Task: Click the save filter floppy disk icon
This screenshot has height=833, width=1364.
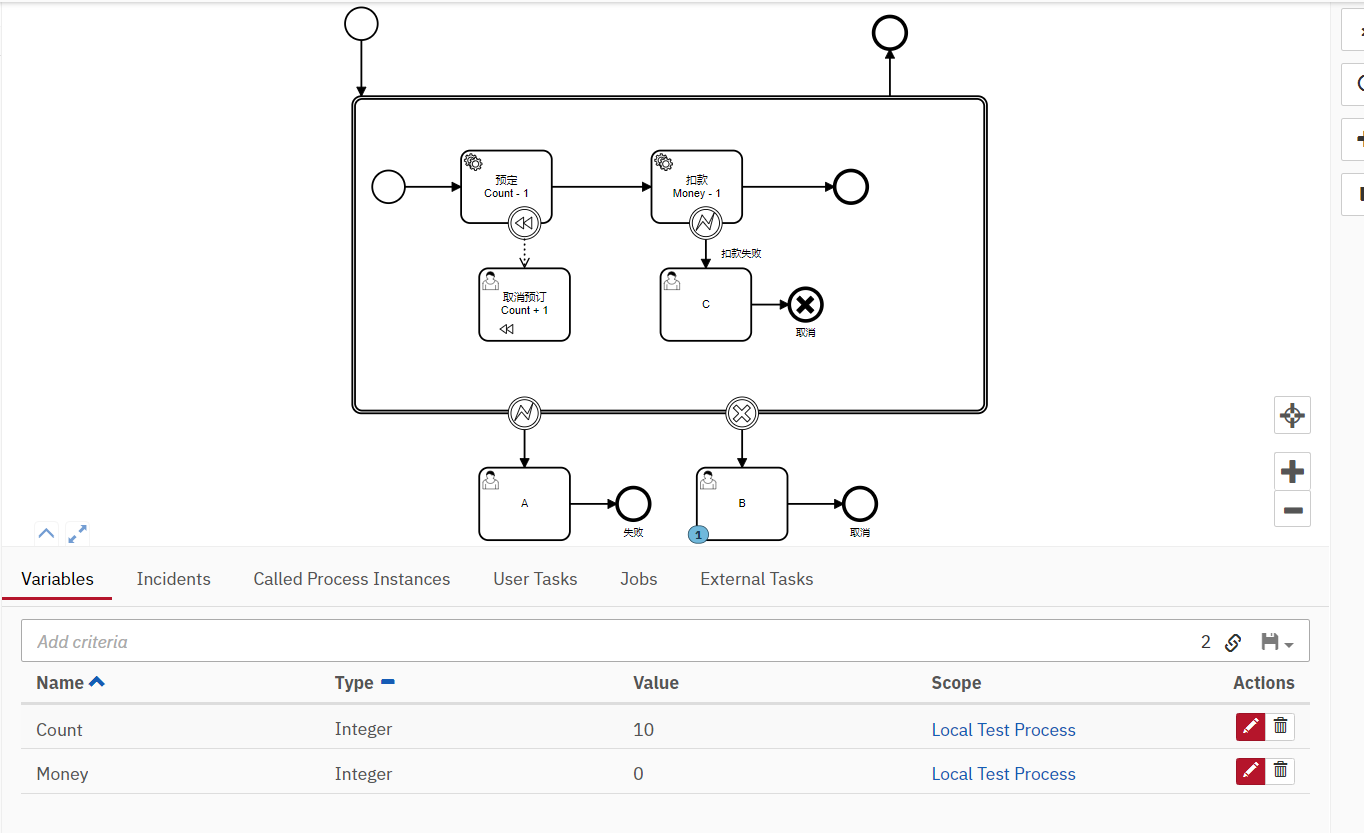Action: click(1270, 643)
